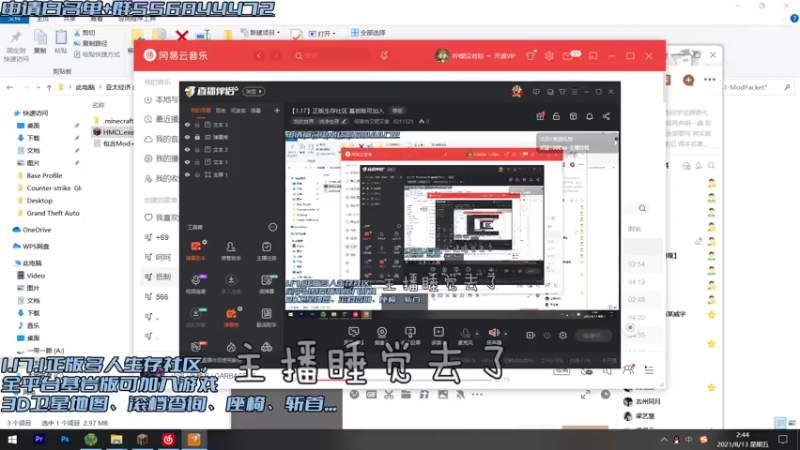This screenshot has width=800, height=450.
Task: Open the Windows Start menu
Action: point(12,439)
